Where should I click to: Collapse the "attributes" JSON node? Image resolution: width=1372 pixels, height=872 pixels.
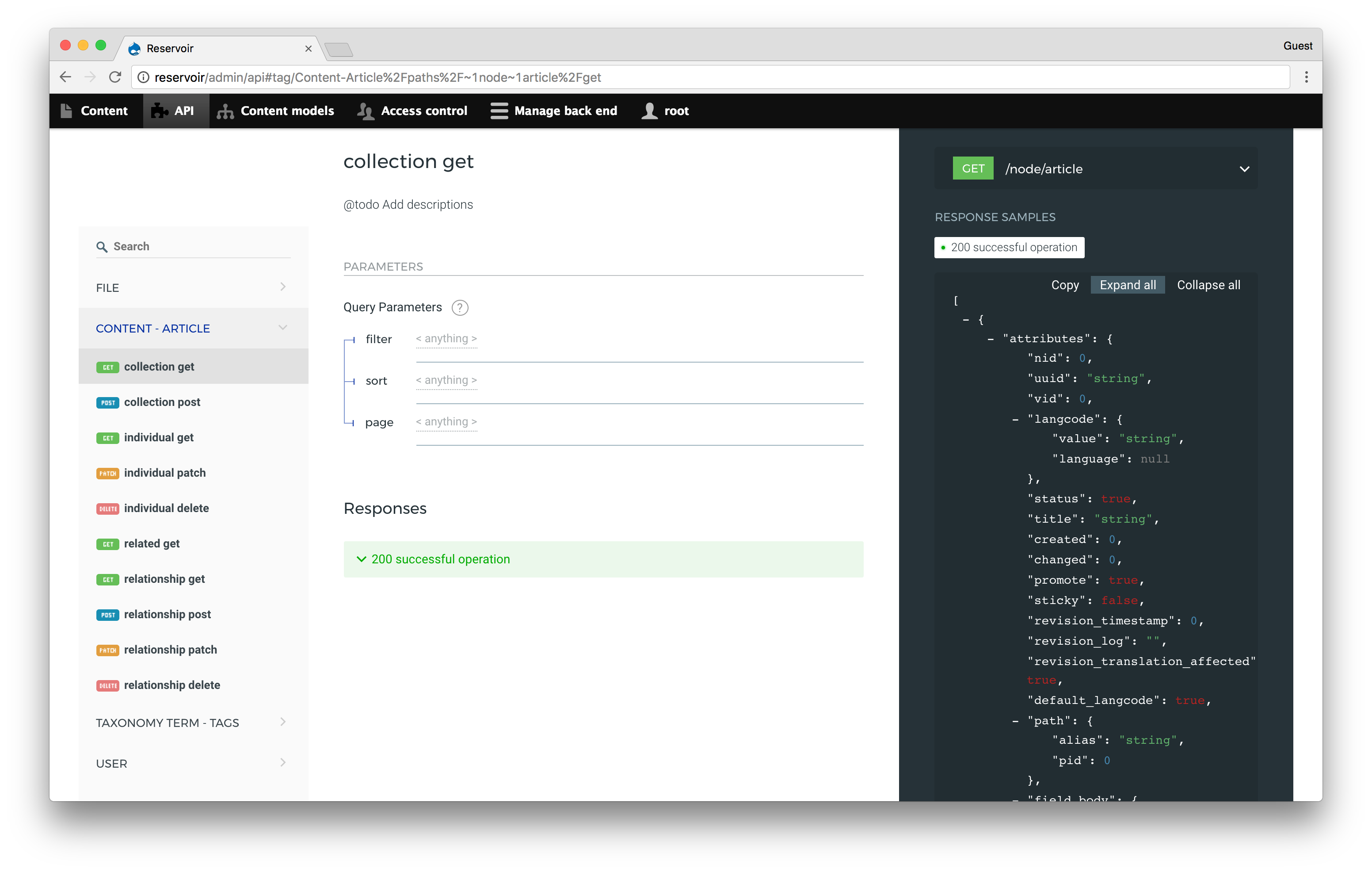[990, 339]
